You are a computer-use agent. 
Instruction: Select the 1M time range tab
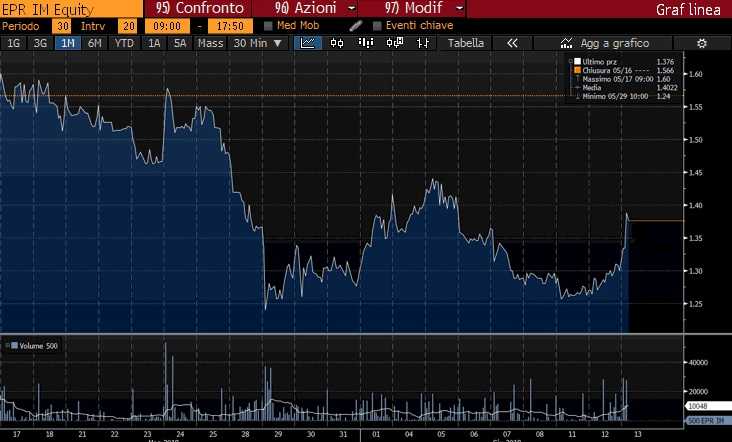pyautogui.click(x=68, y=43)
